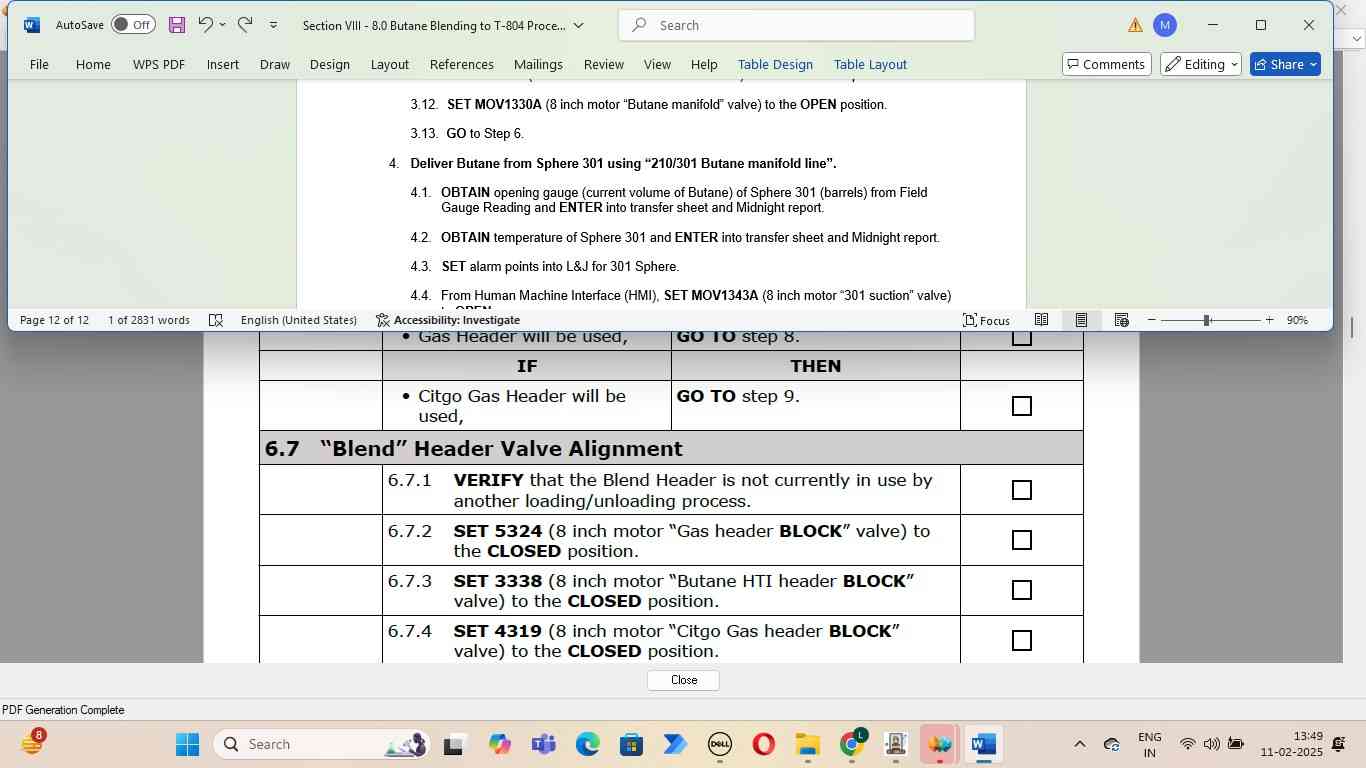Click the zoom in plus icon
1366x768 pixels.
point(1269,320)
